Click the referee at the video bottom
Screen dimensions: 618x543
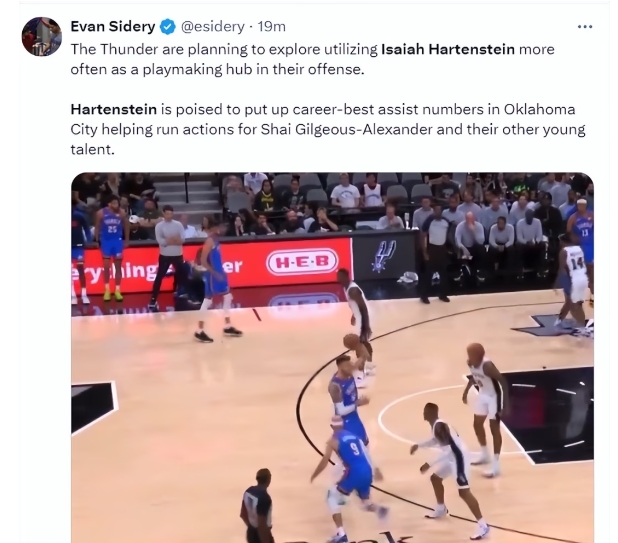click(x=259, y=506)
